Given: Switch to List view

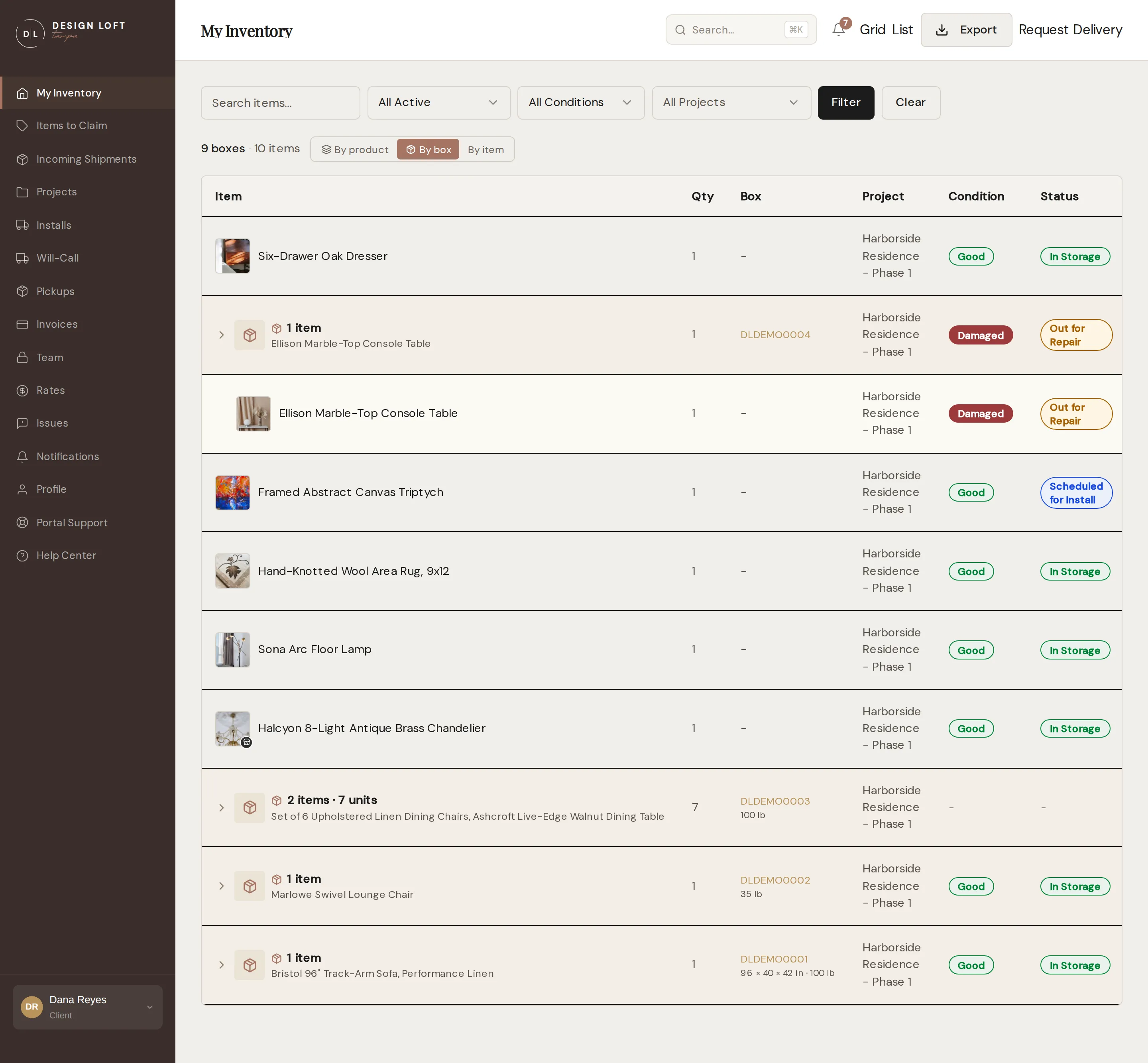Looking at the screenshot, I should [902, 30].
